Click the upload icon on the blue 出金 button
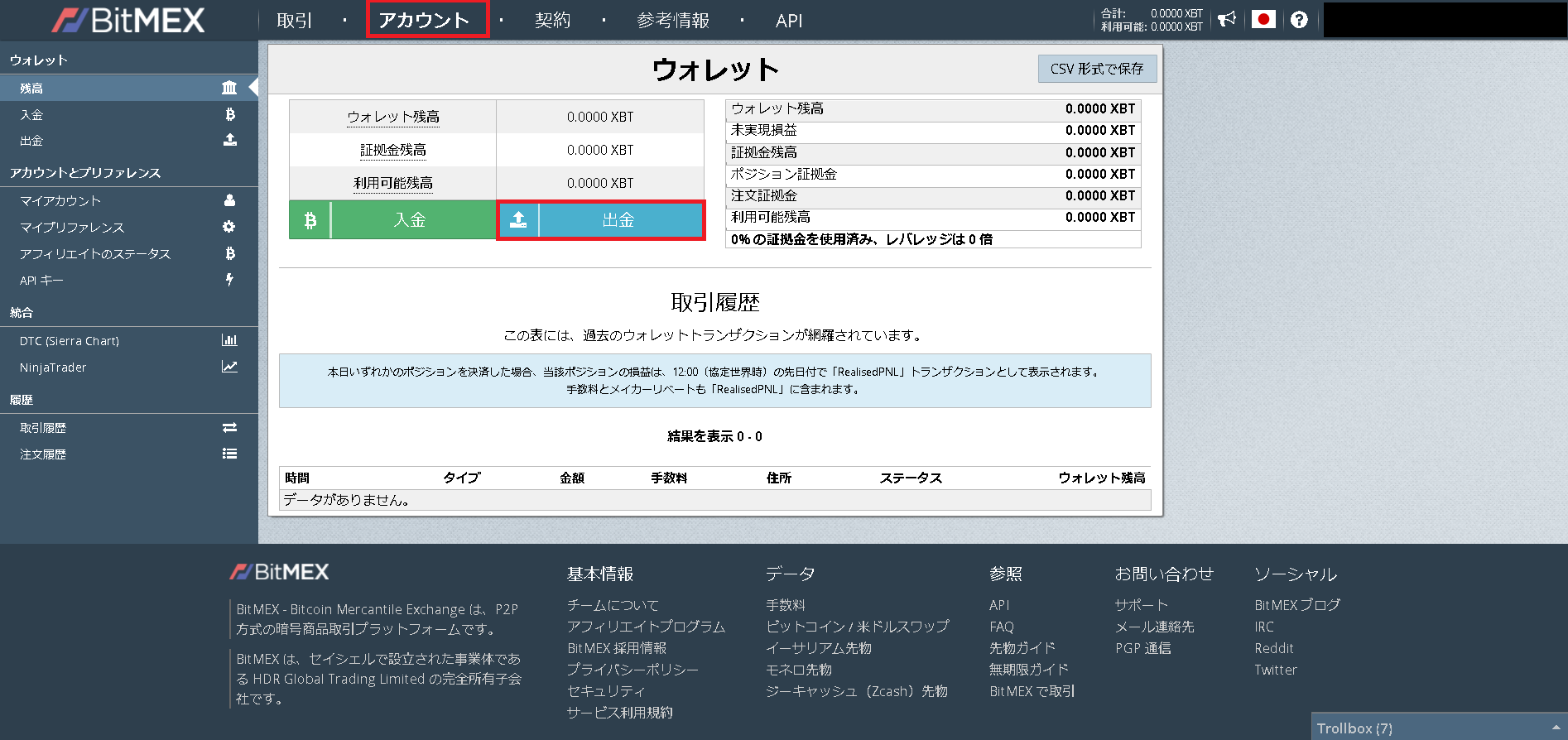This screenshot has width=1568, height=740. tap(518, 220)
